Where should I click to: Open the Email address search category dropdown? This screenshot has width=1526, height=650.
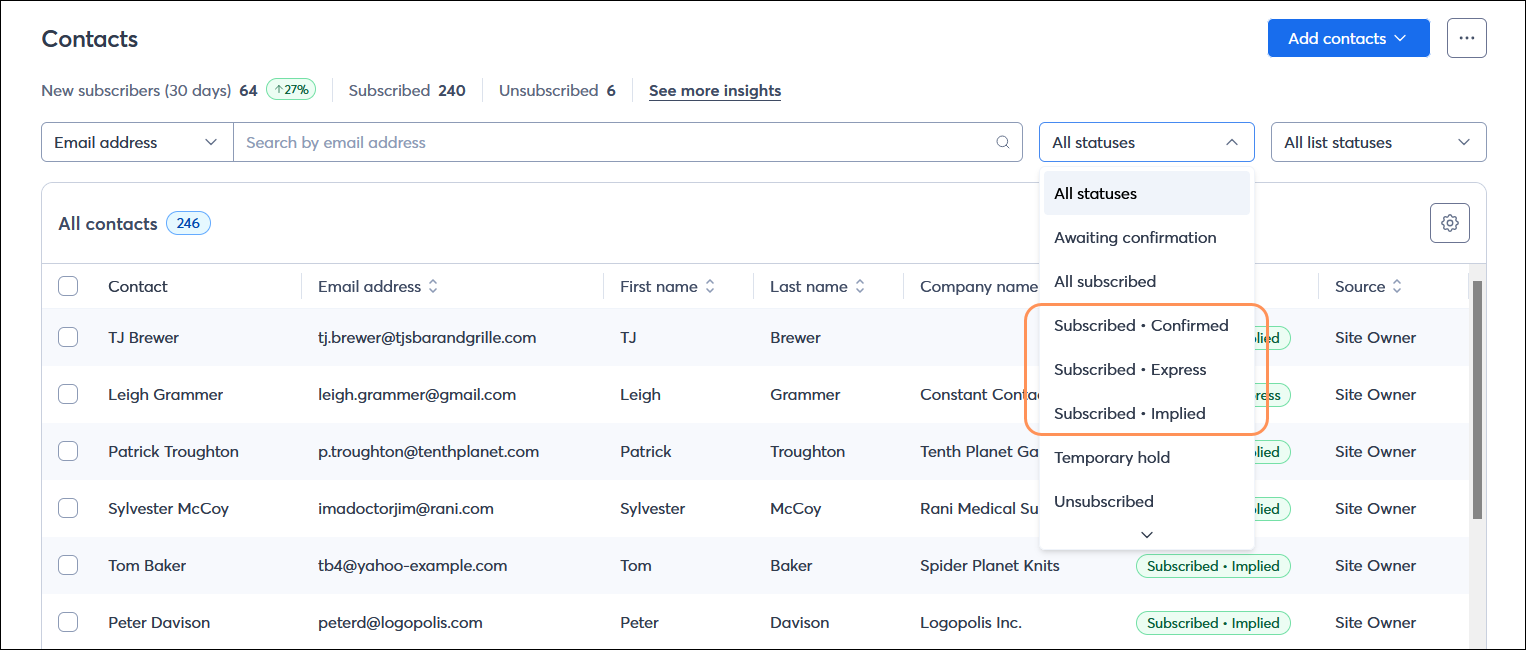click(136, 142)
